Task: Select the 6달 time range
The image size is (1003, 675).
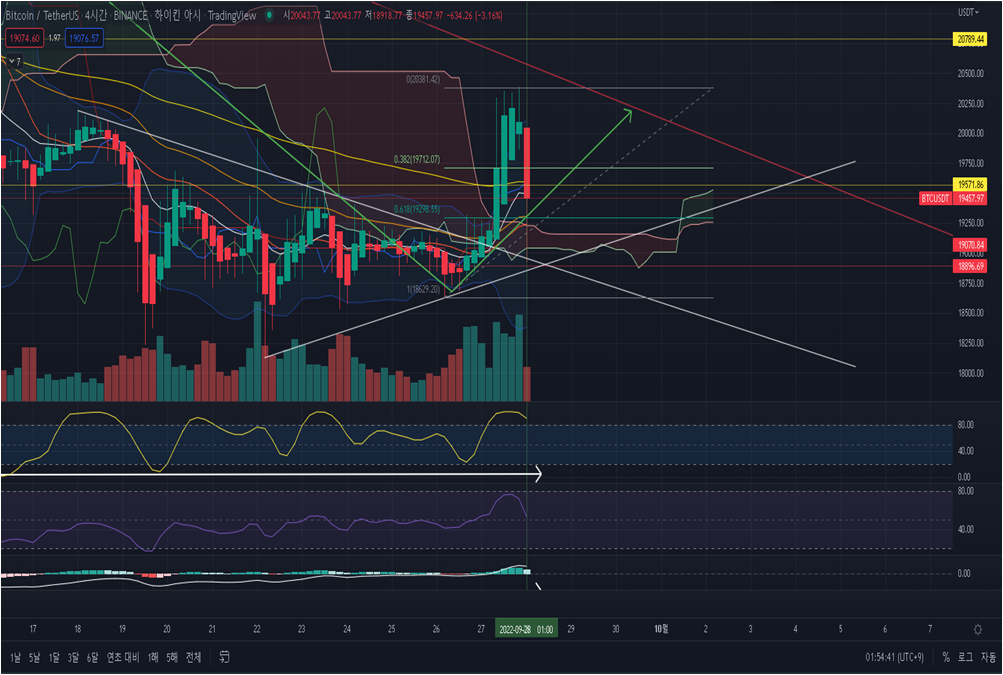Action: coord(93,657)
